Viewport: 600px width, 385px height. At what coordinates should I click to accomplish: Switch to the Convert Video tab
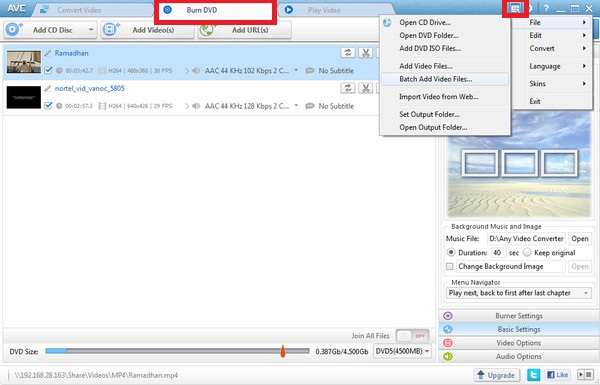pos(92,10)
